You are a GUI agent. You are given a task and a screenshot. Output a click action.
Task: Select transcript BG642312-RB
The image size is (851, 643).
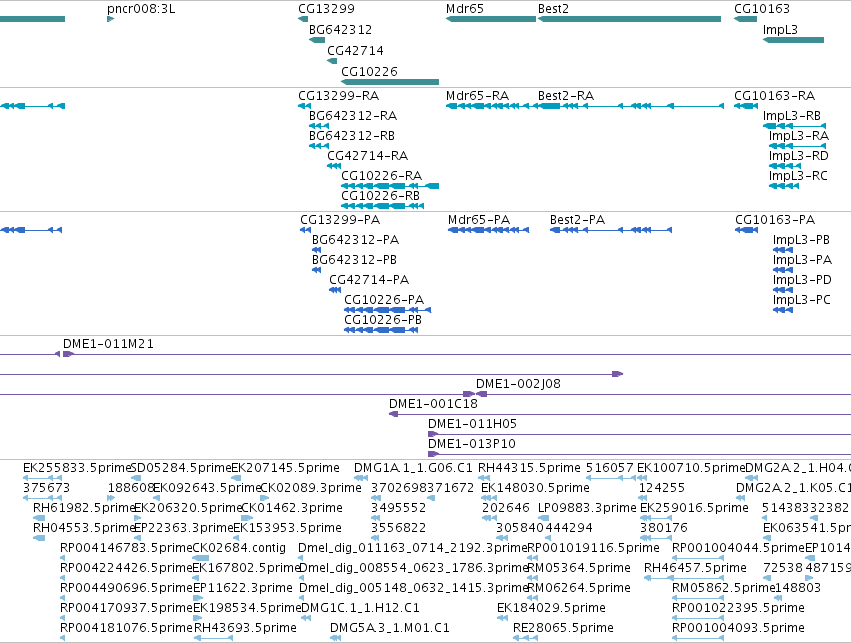click(x=319, y=146)
